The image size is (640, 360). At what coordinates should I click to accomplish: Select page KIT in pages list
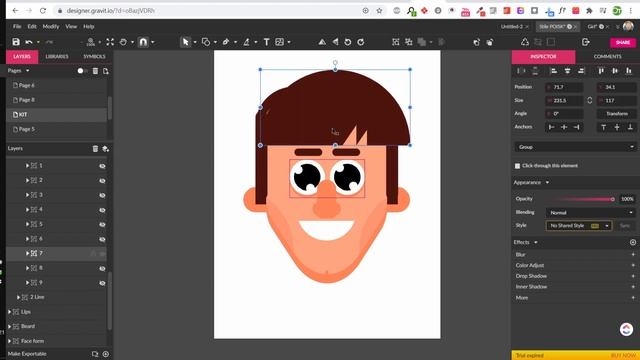(x=57, y=115)
